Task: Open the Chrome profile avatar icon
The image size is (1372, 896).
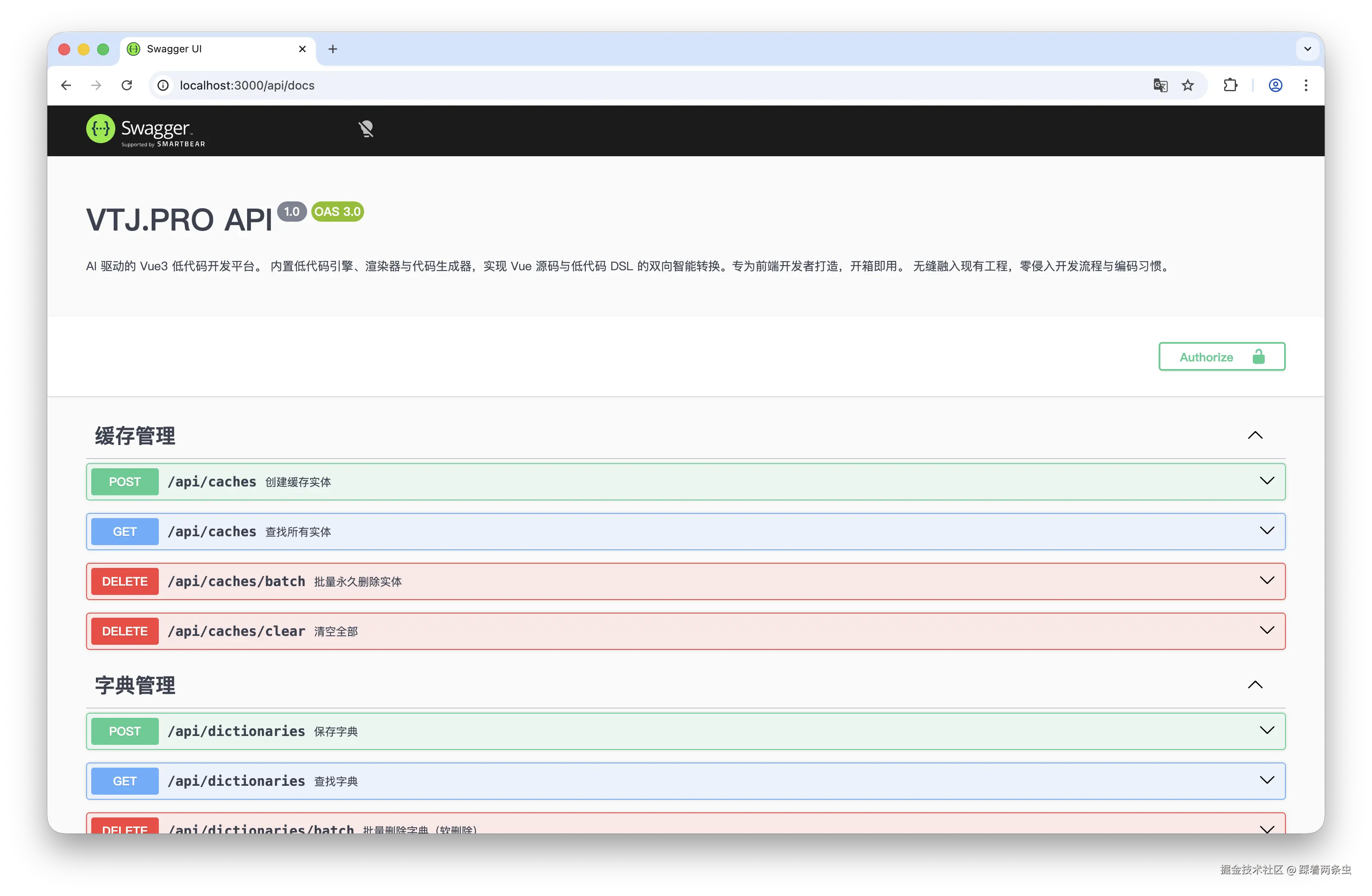Action: pos(1275,85)
